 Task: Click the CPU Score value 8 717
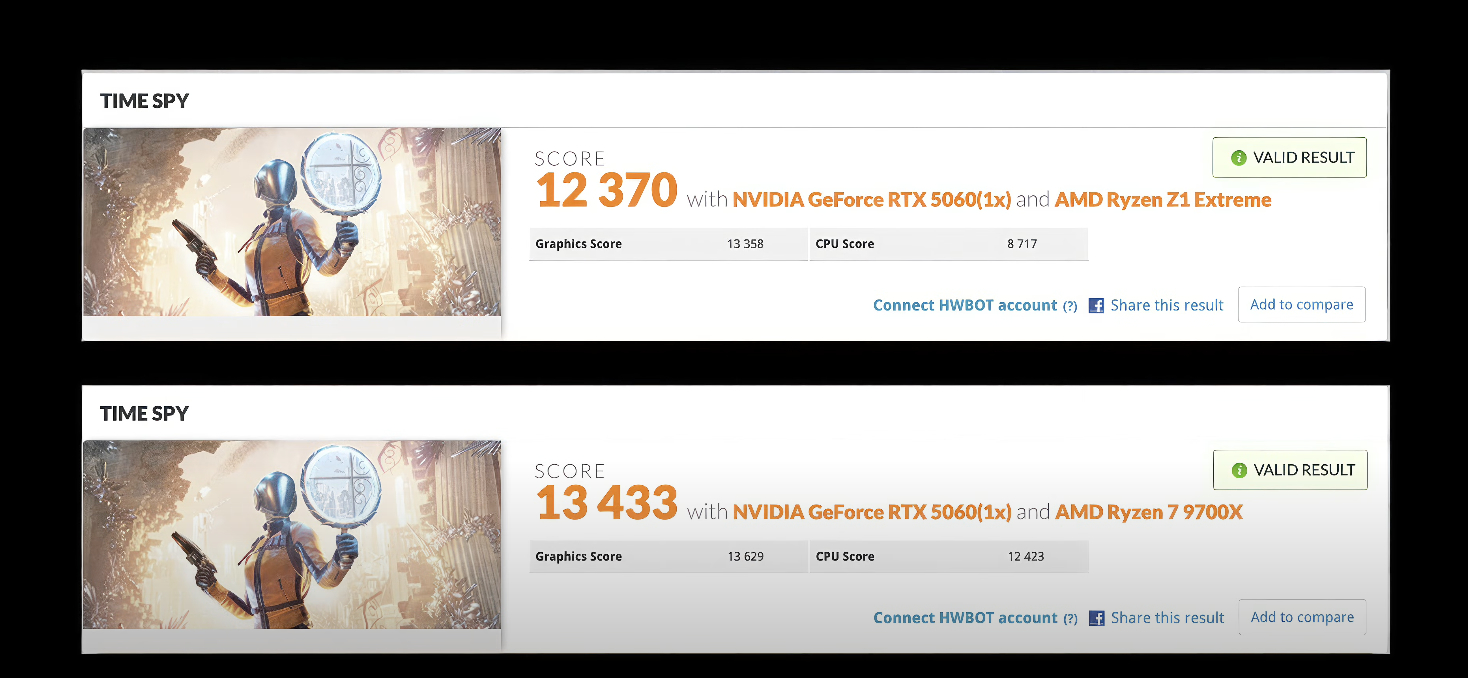tap(1021, 244)
